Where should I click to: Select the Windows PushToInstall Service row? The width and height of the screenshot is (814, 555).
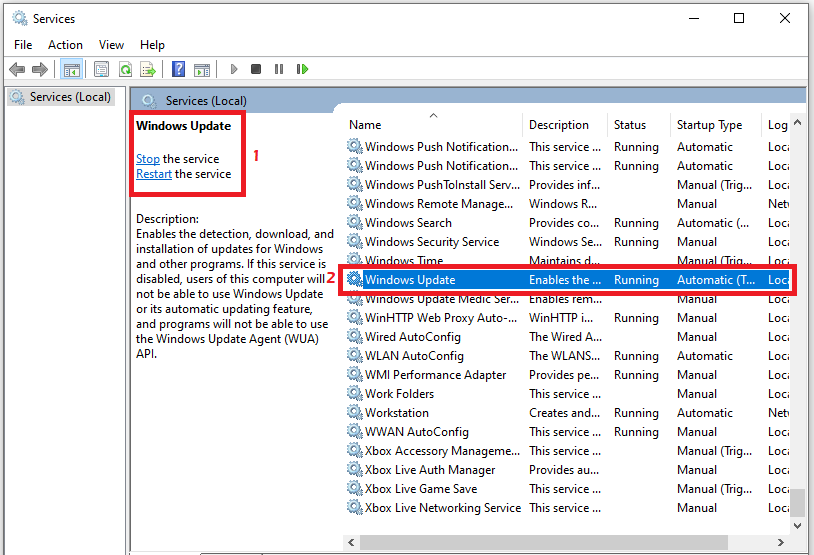click(567, 185)
